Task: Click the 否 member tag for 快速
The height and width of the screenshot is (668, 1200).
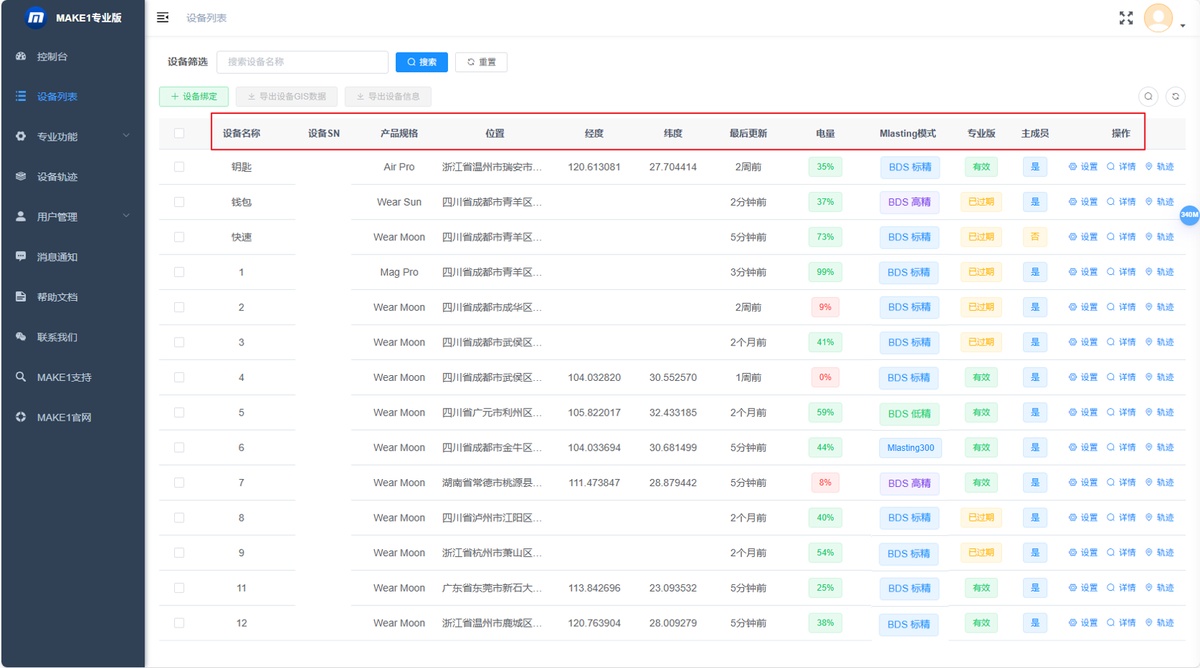Action: pos(1035,237)
